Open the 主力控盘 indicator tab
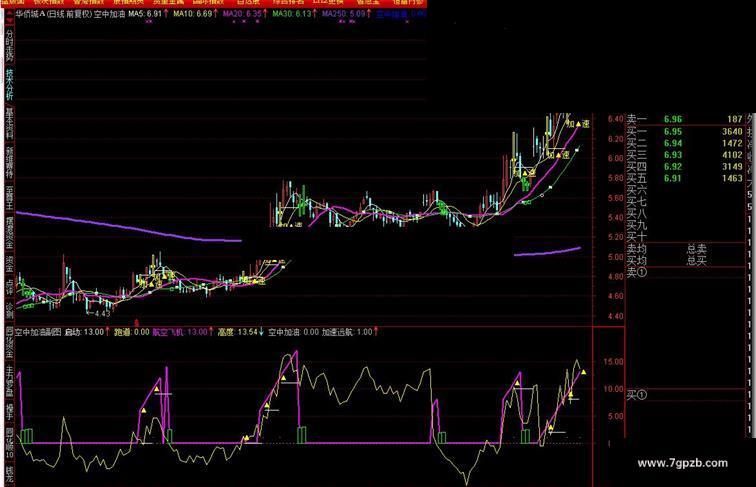This screenshot has height=487, width=756. (9, 381)
